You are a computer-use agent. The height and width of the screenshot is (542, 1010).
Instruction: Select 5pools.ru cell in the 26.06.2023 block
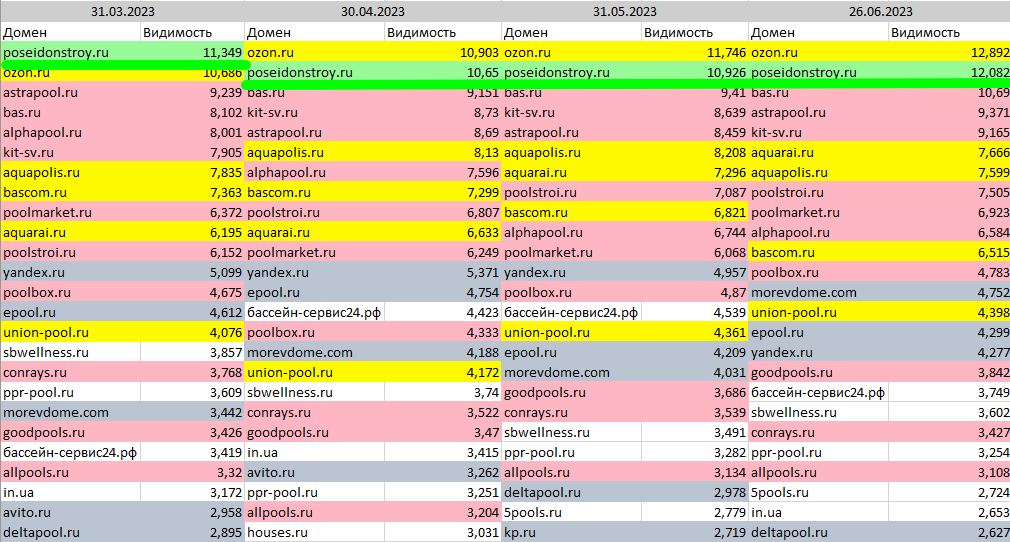click(819, 492)
